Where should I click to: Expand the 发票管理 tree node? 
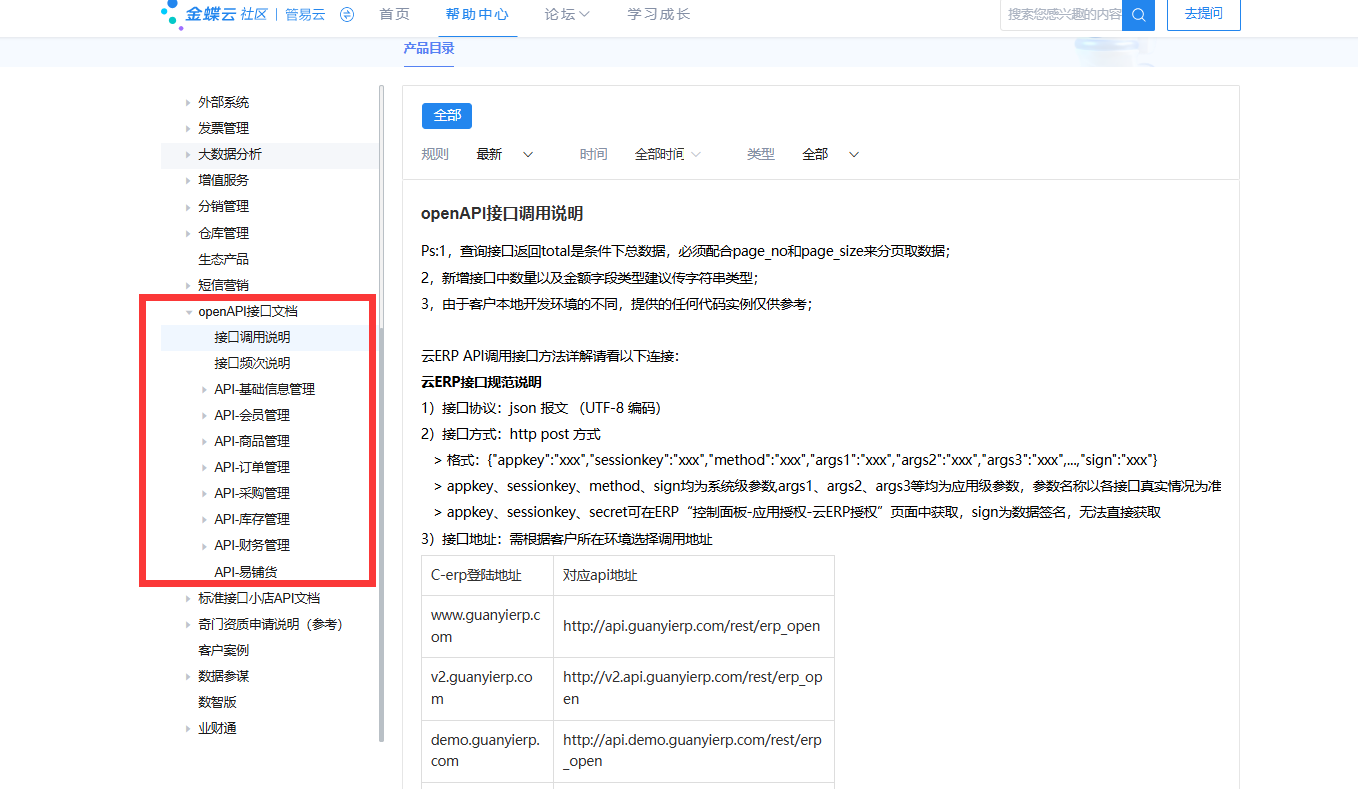pos(187,128)
